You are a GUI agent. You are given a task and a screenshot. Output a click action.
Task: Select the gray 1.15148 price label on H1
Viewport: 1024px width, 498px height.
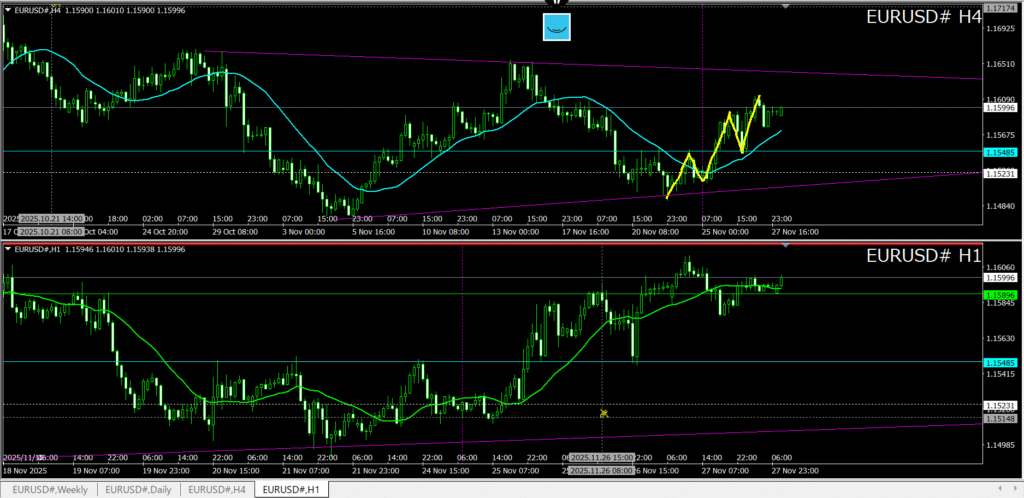coord(1001,418)
